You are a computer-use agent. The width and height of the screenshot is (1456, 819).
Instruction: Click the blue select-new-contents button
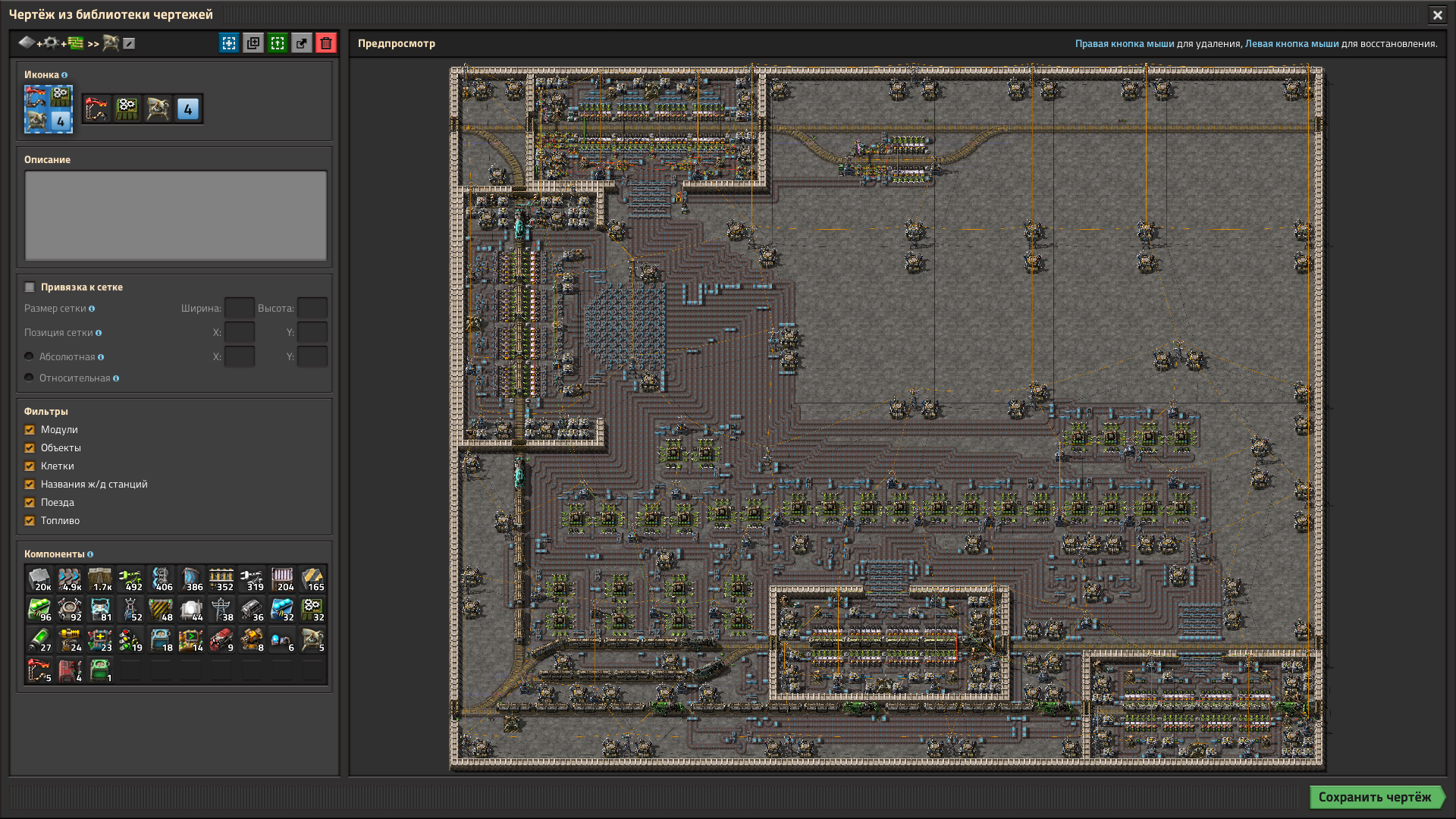click(x=229, y=43)
